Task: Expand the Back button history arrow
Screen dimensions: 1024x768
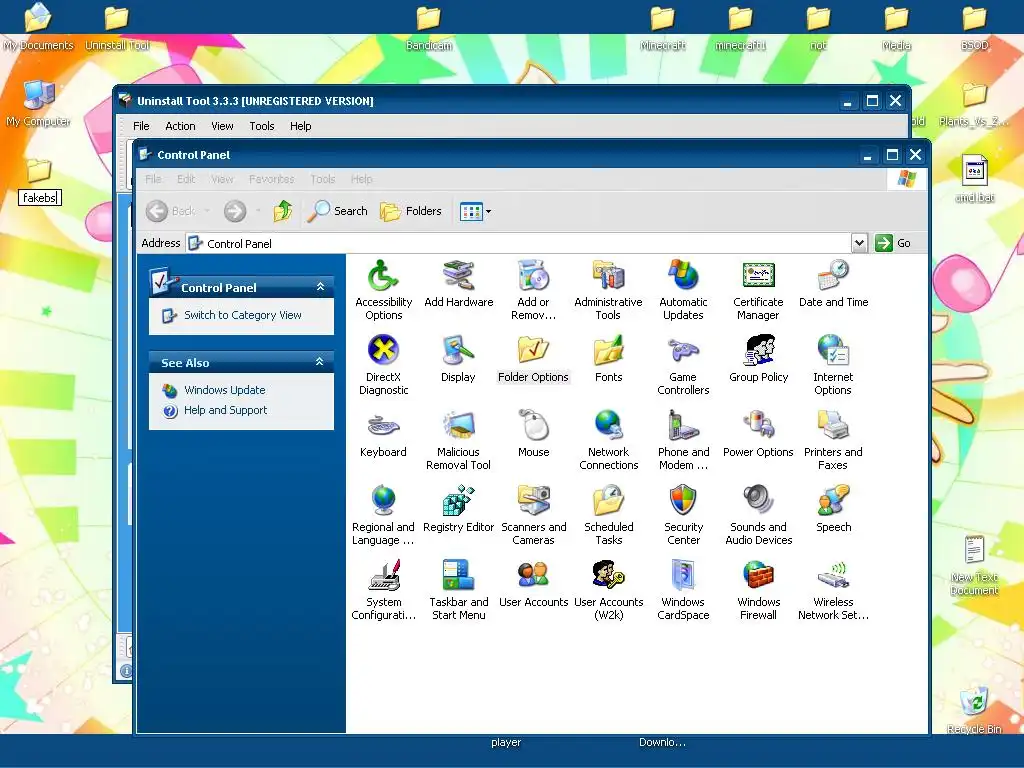Action: click(207, 211)
